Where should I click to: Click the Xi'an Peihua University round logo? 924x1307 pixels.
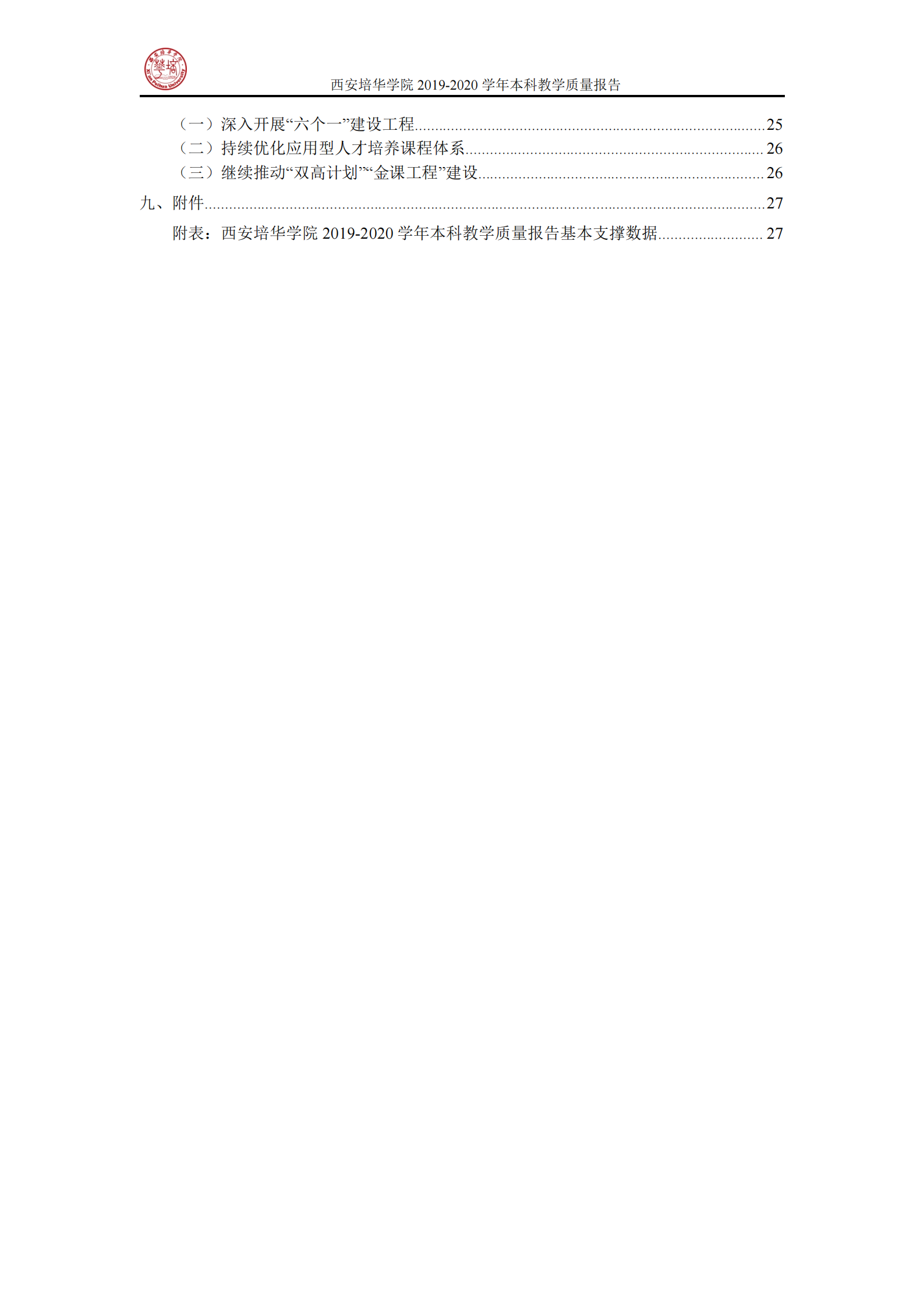coord(165,69)
